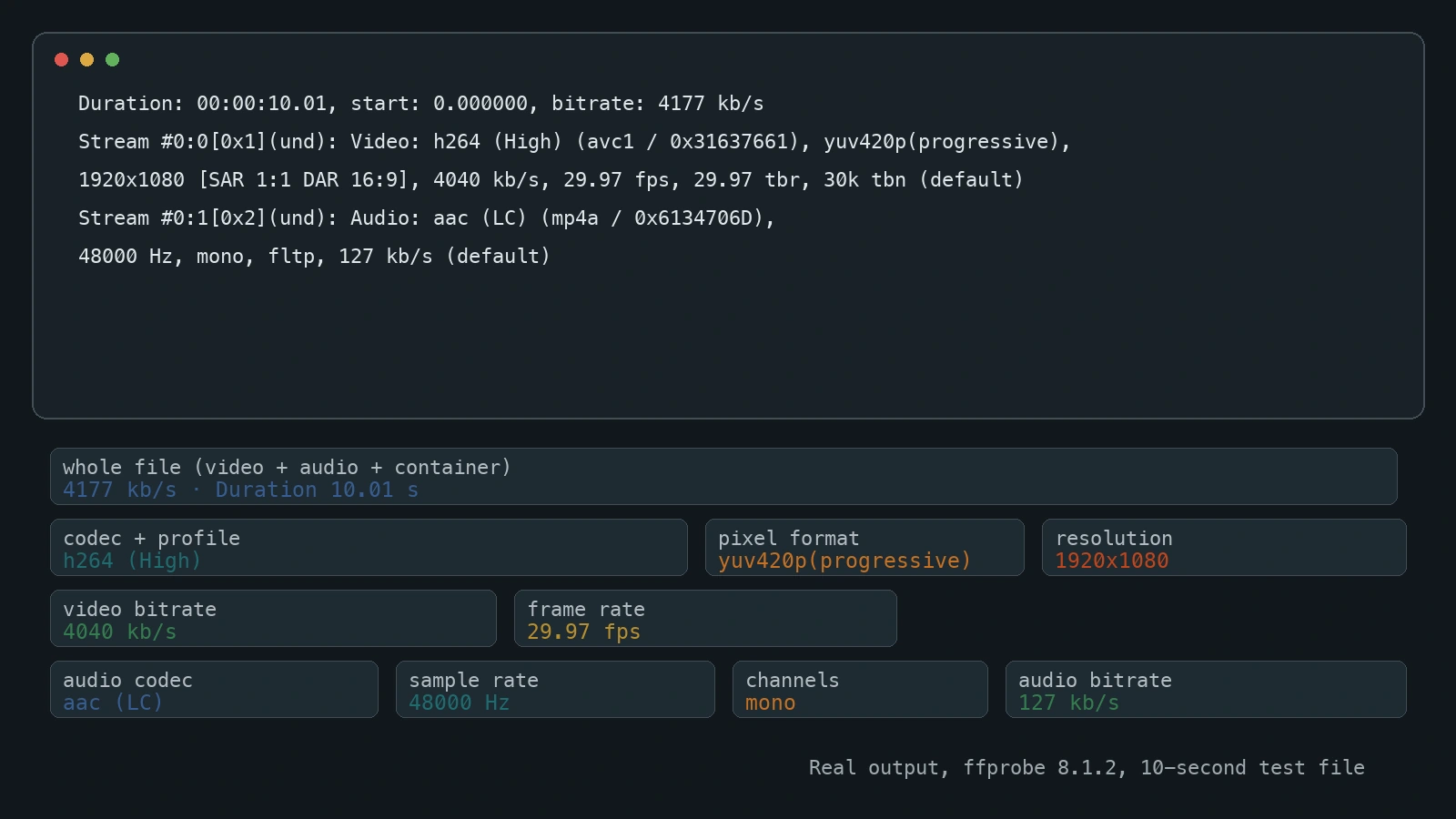Screen dimensions: 1456x819
Task: Click the blue 'aac (LC)' value
Action: click(113, 703)
